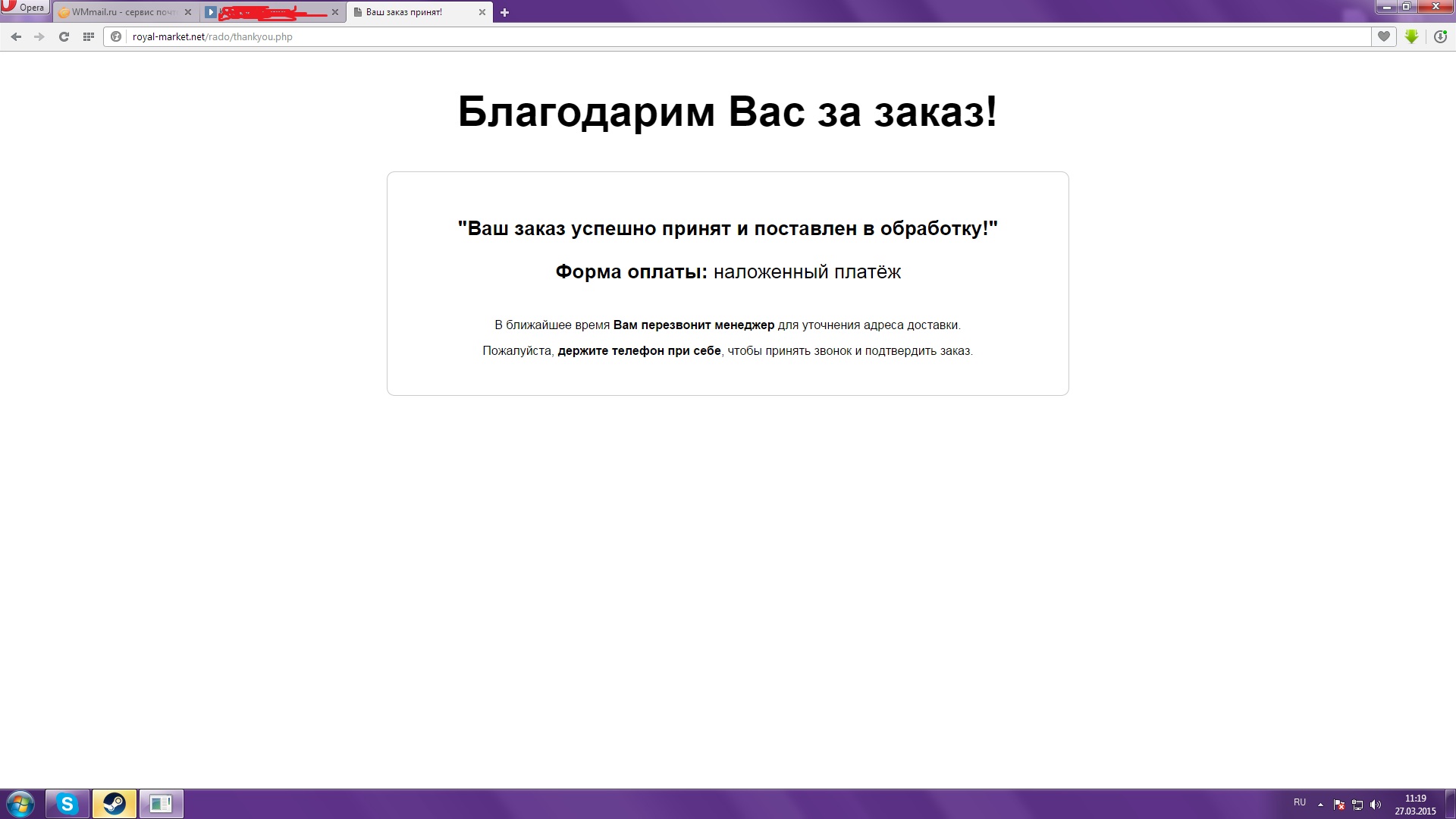
Task: Reload the current page
Action: click(x=64, y=36)
